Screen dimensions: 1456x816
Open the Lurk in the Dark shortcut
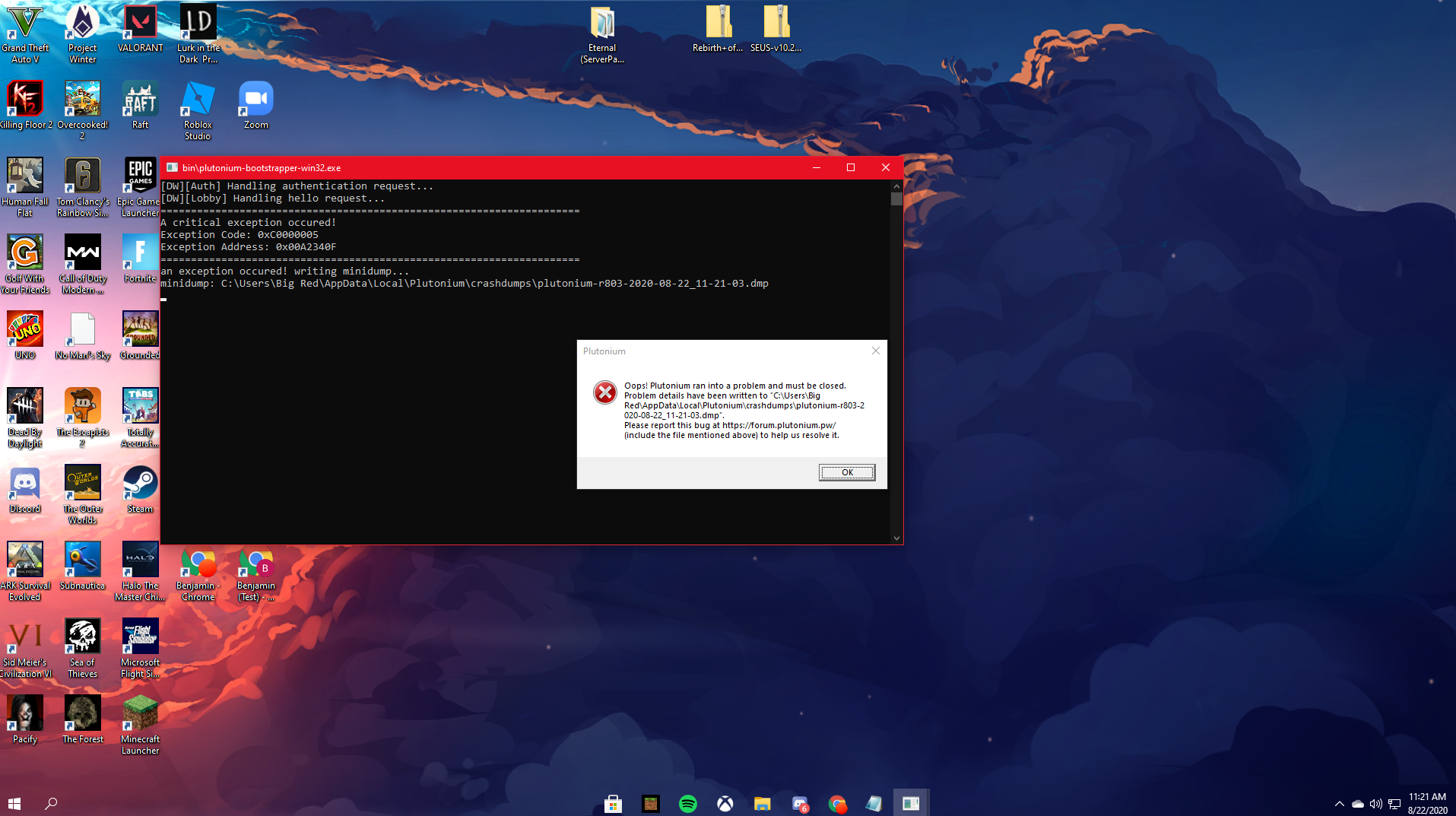point(198,33)
